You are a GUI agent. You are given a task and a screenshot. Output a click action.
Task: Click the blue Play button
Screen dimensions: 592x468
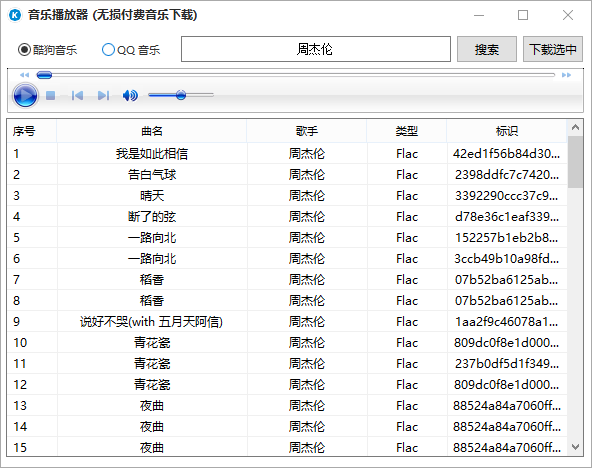coord(25,95)
